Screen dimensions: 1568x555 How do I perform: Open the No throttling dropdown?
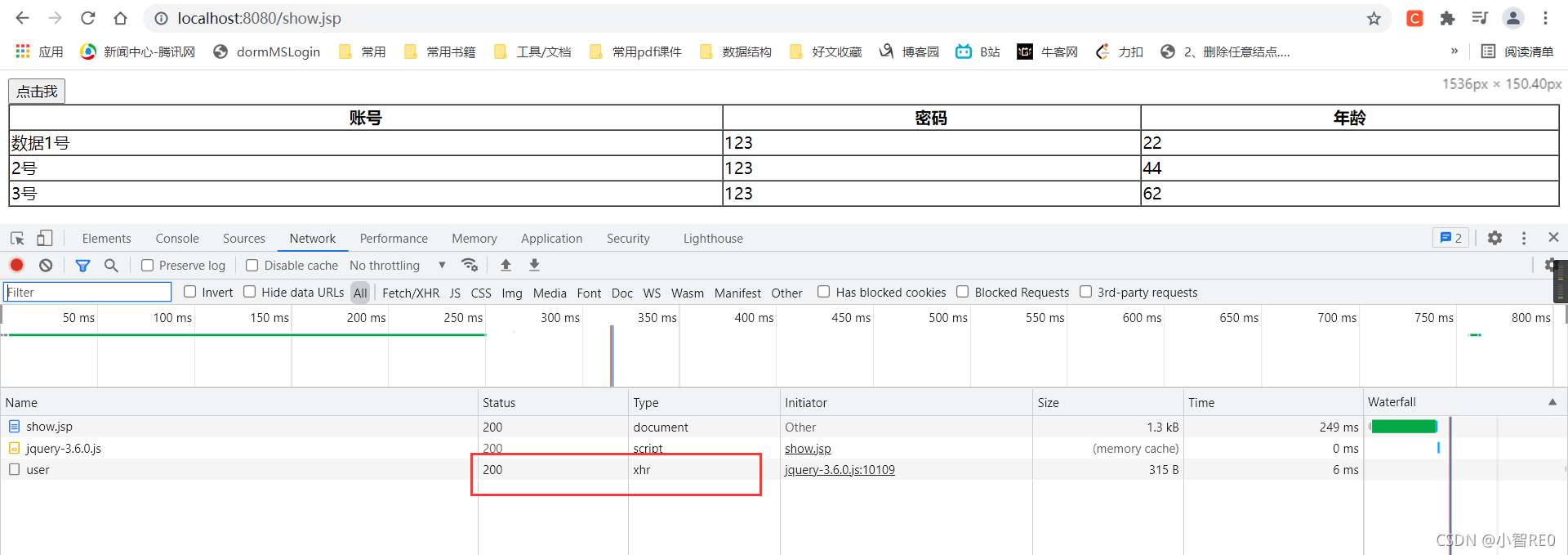[x=398, y=265]
